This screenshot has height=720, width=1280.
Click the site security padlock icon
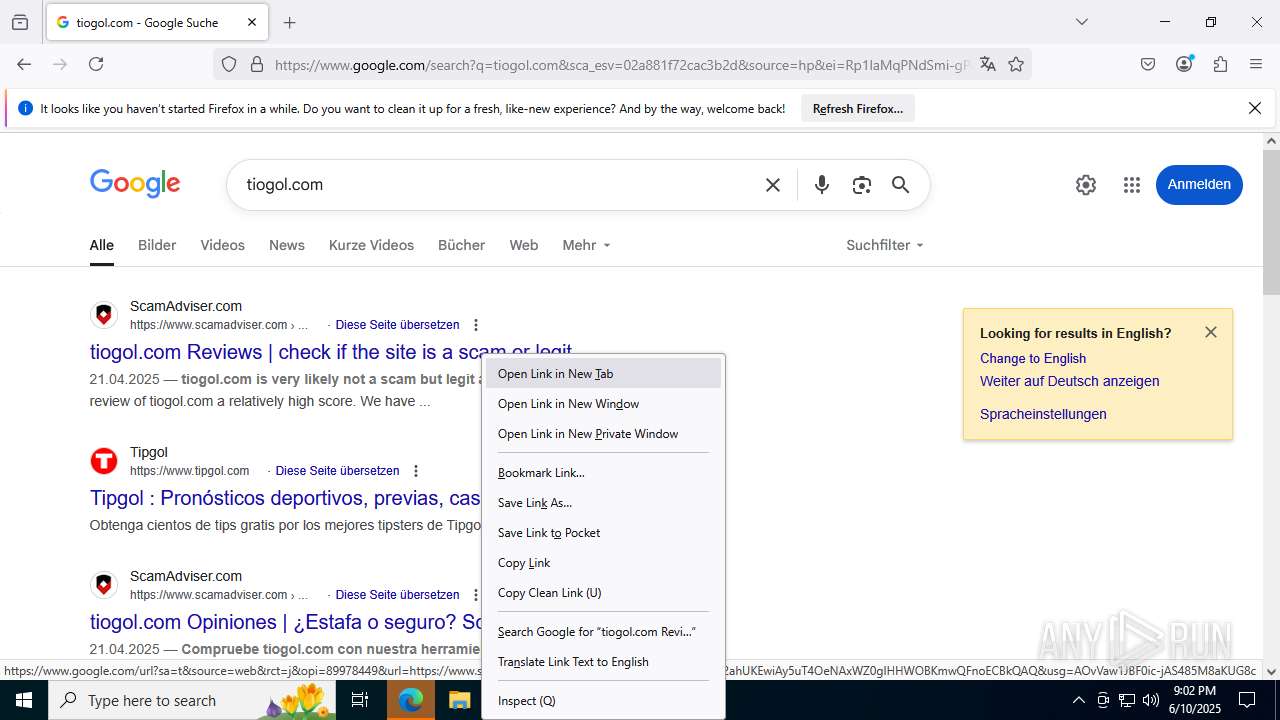[x=257, y=64]
